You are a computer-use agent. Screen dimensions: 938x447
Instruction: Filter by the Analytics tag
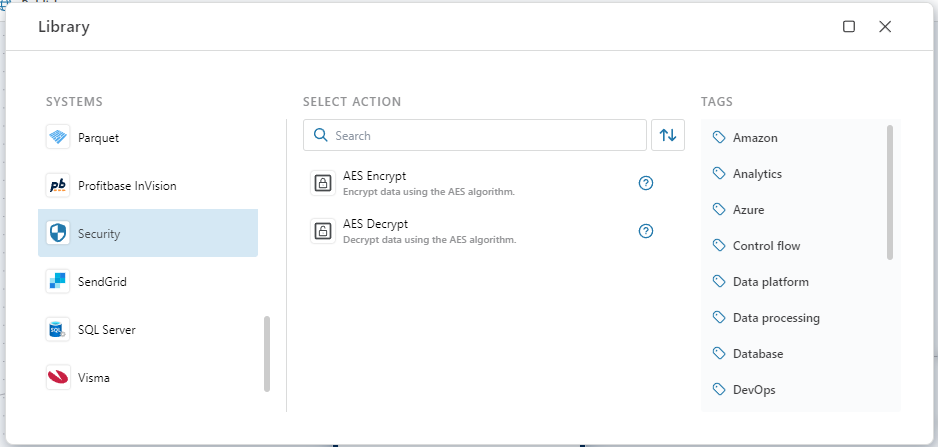[756, 174]
